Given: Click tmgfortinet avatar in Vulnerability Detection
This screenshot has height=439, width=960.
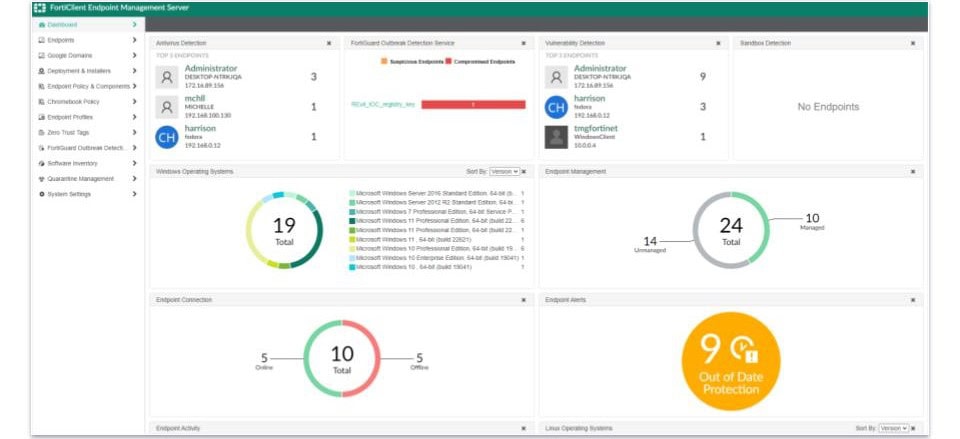Looking at the screenshot, I should (556, 137).
